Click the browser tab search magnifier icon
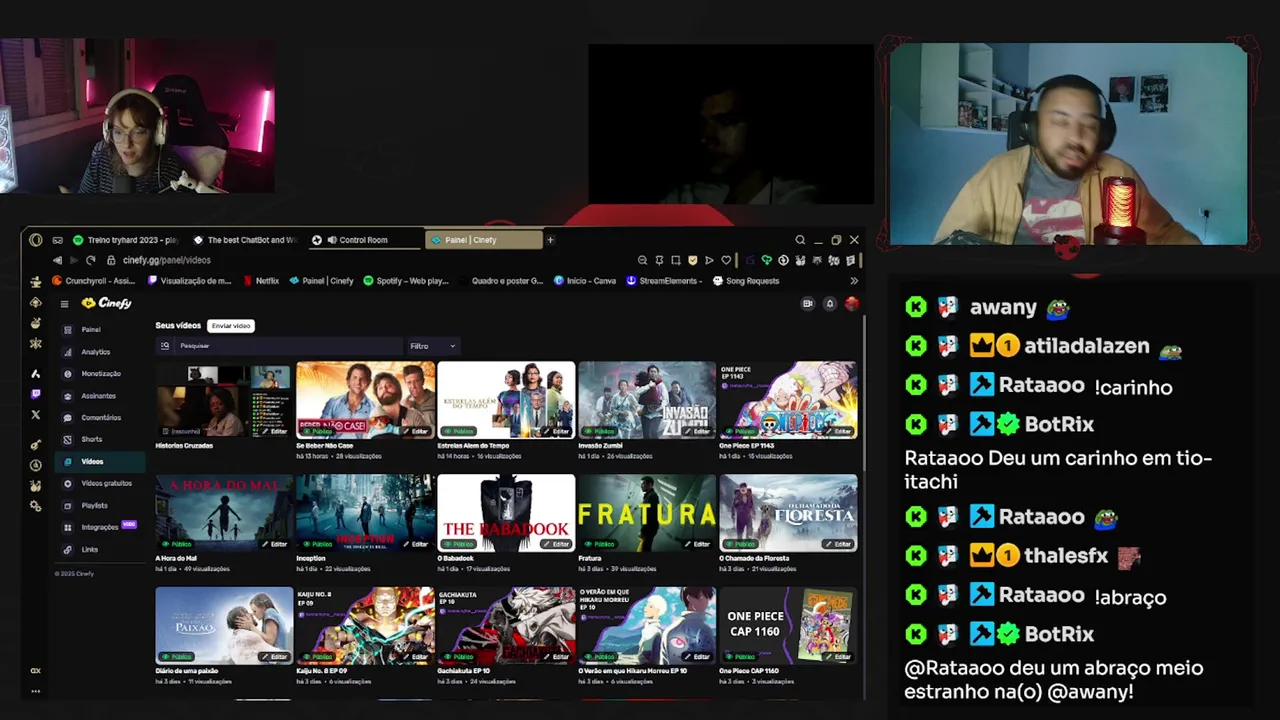Viewport: 1280px width, 720px height. point(800,240)
